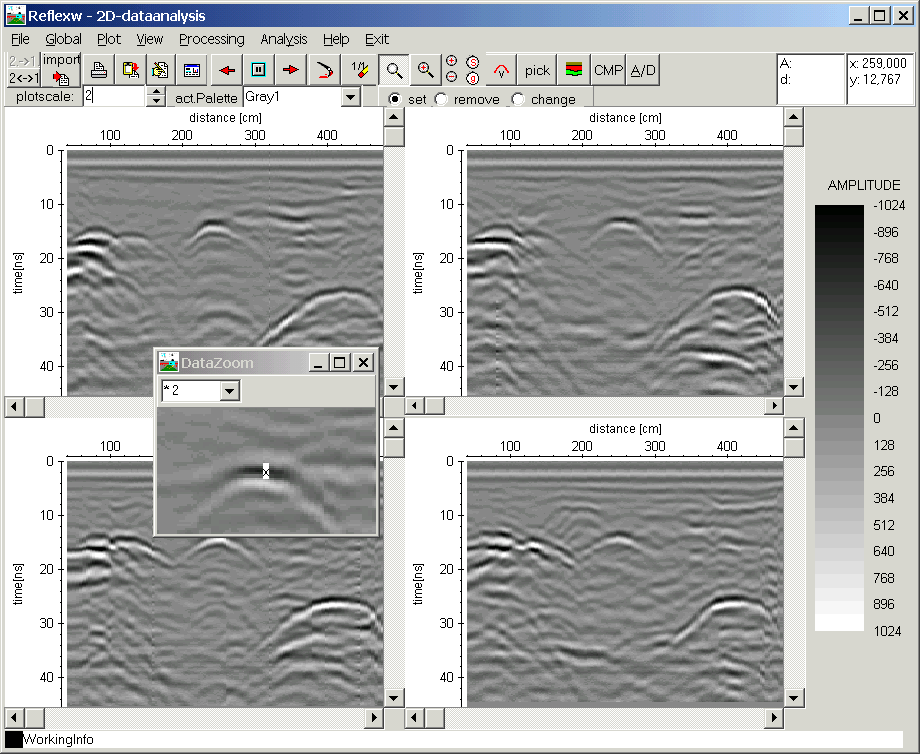920x754 pixels.
Task: Select the 'set' radio button
Action: pos(394,99)
